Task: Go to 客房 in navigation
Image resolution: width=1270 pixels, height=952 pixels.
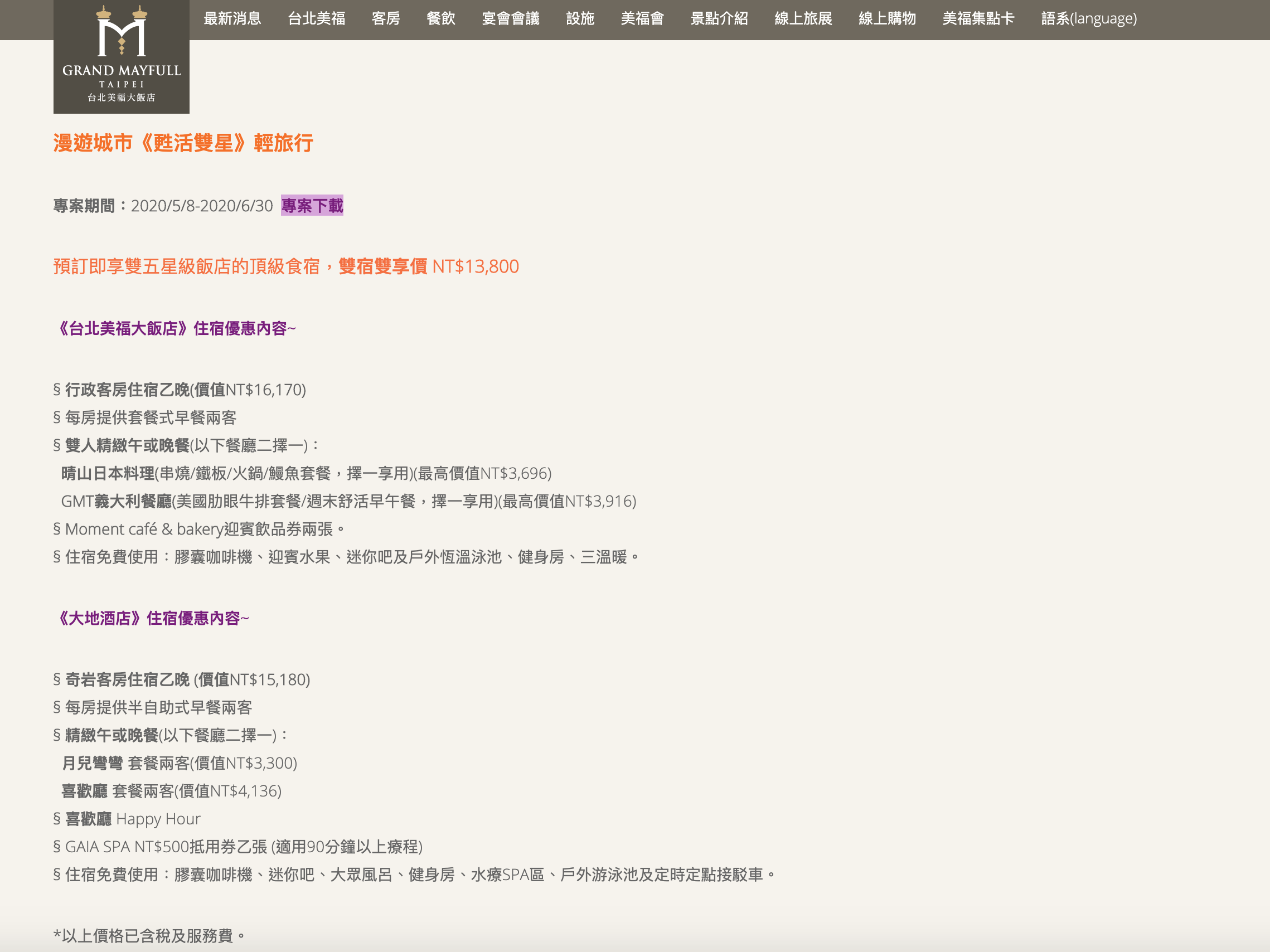Action: [x=386, y=19]
